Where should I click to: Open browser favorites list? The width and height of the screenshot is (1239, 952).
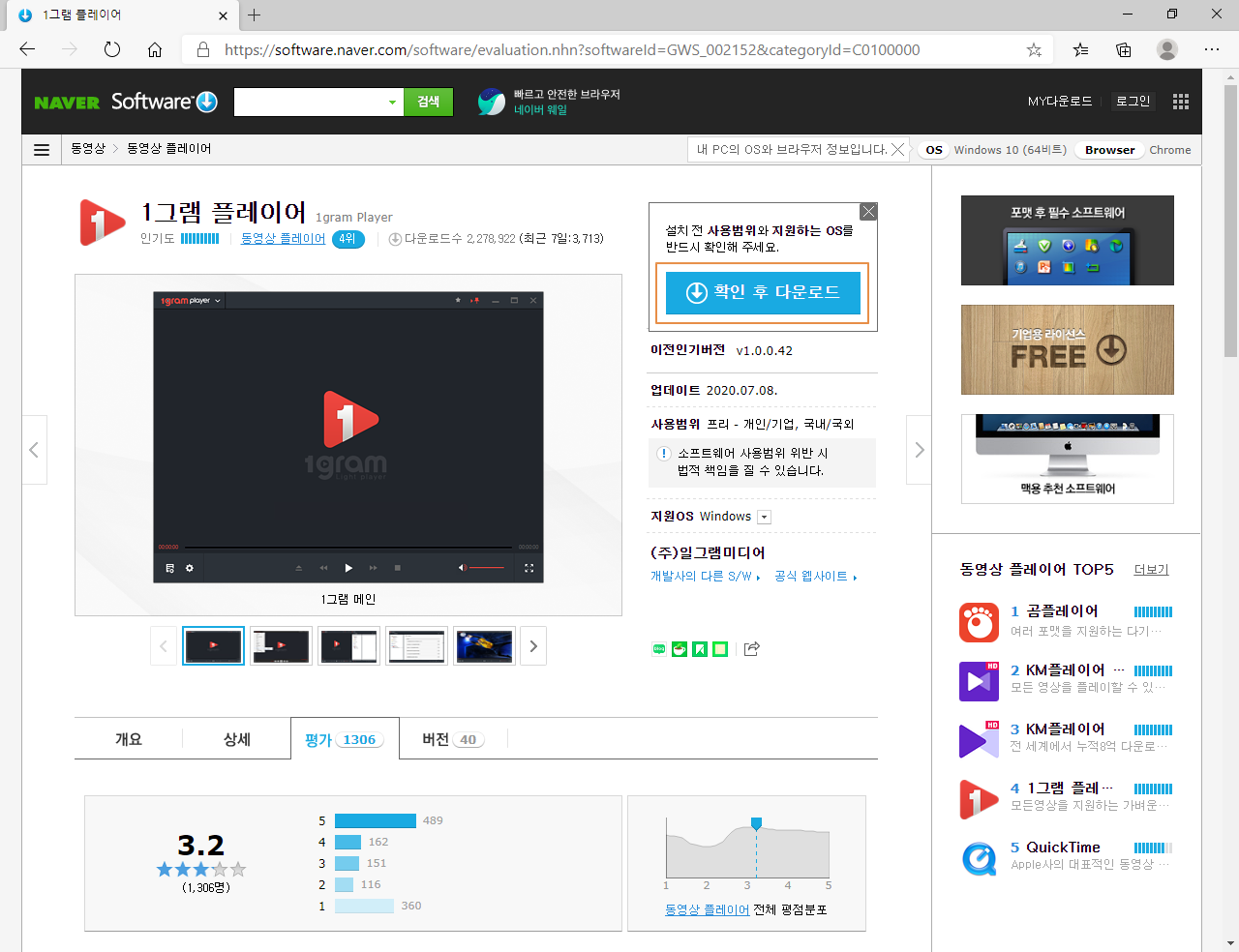1080,49
